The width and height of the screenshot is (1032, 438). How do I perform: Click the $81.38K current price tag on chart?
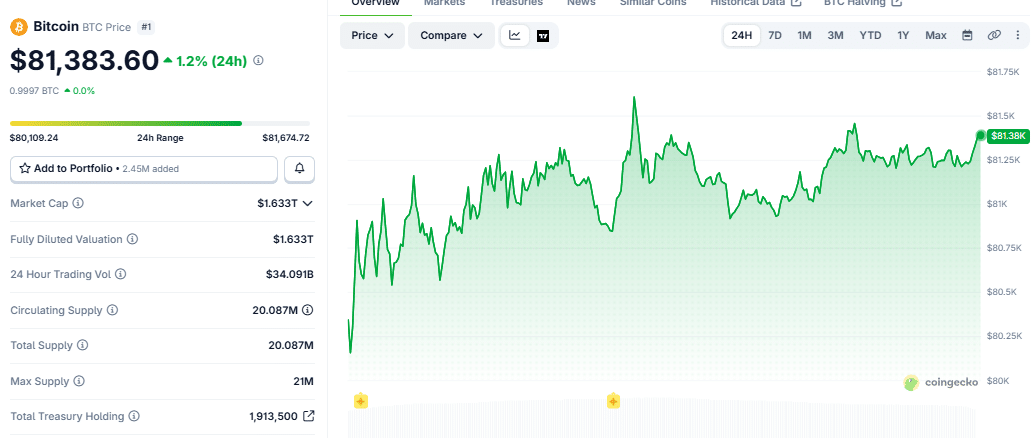tap(1008, 136)
